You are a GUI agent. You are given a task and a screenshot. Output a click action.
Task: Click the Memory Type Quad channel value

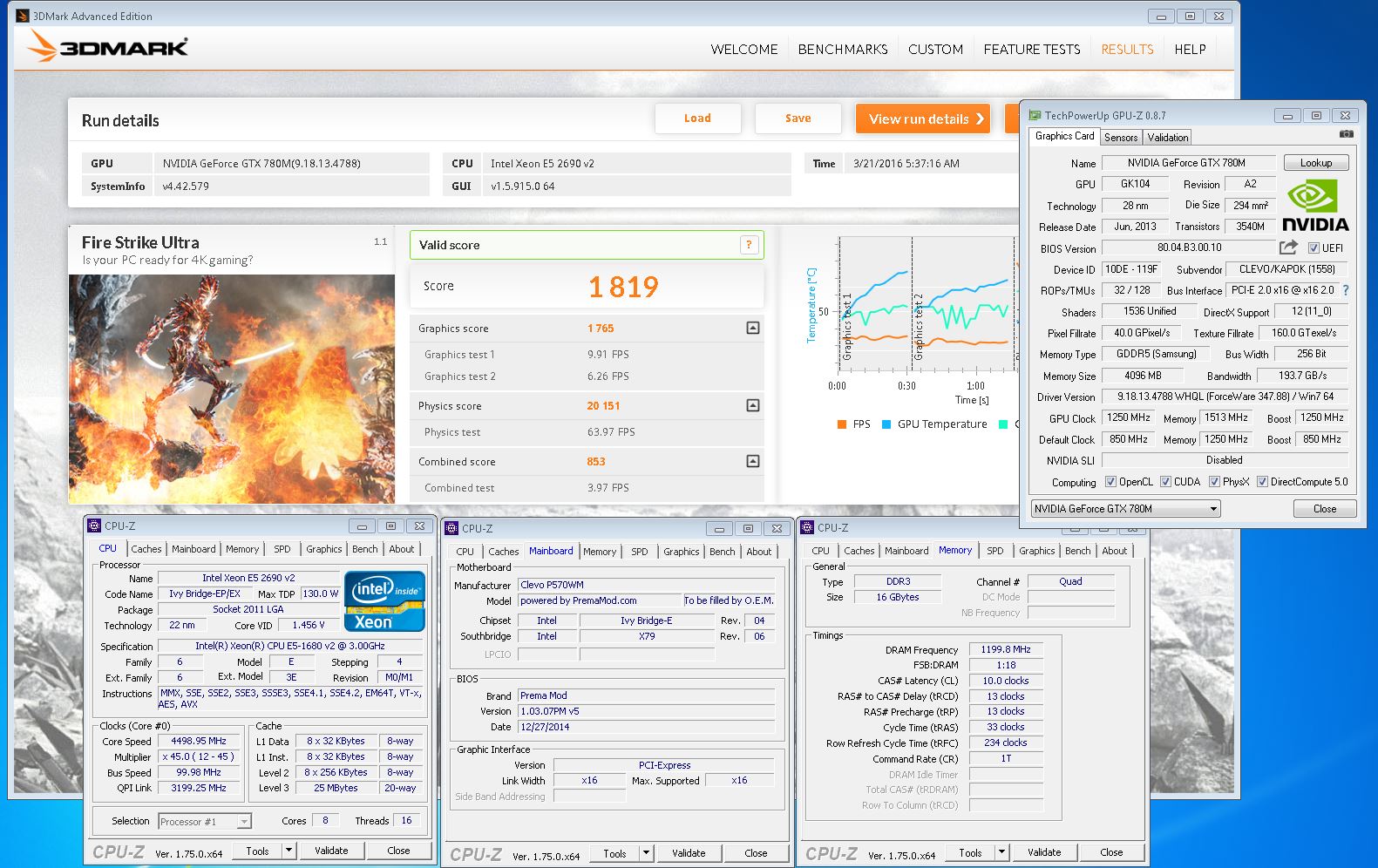[x=1071, y=581]
